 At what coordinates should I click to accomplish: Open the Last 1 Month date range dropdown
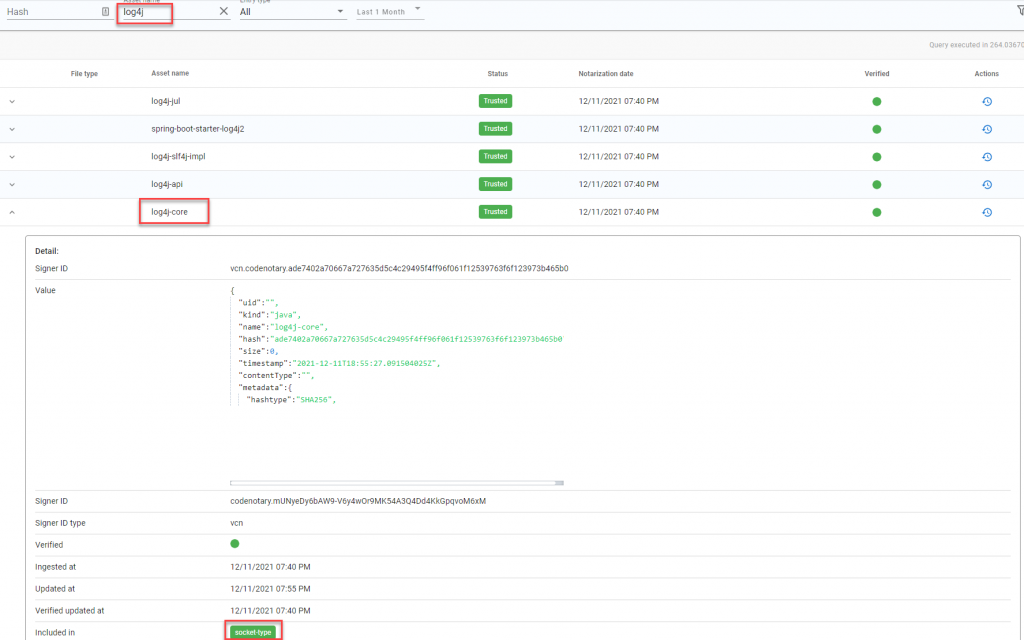pyautogui.click(x=389, y=12)
